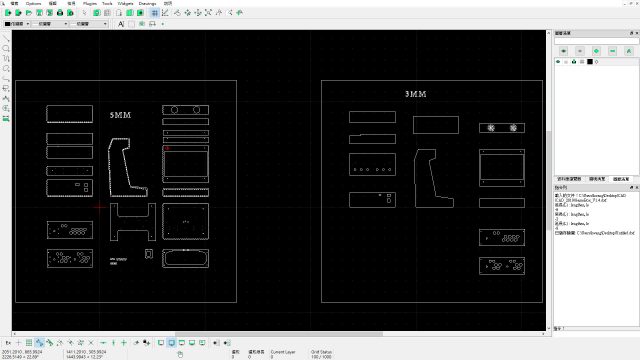Screen dimensions: 640x360
Task: Click the Snap on Endpoints icon
Action: pyautogui.click(x=39, y=343)
